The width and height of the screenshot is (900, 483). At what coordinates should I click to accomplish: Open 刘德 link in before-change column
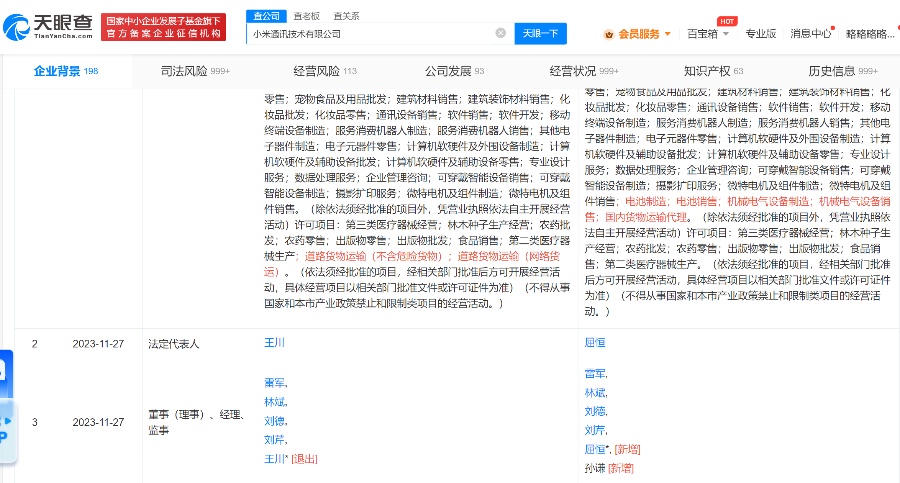point(274,420)
